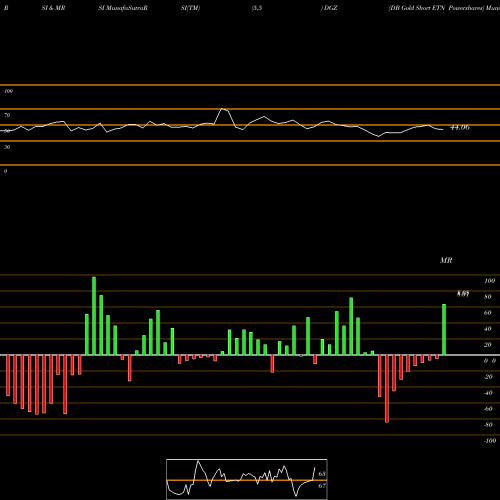This screenshot has height=500, width=500.
Task: Click the MR axis label 40
Action: (x=488, y=329)
